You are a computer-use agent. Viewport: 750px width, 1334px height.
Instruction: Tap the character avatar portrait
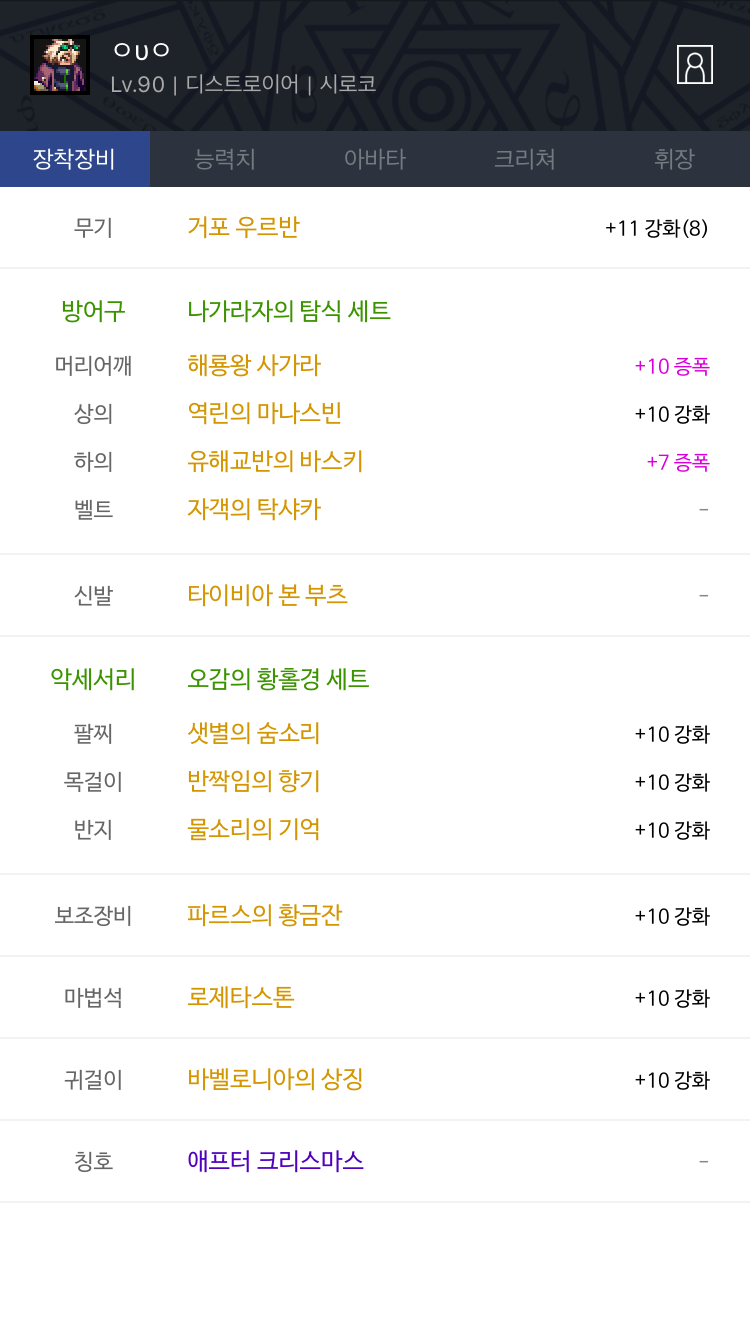[60, 65]
